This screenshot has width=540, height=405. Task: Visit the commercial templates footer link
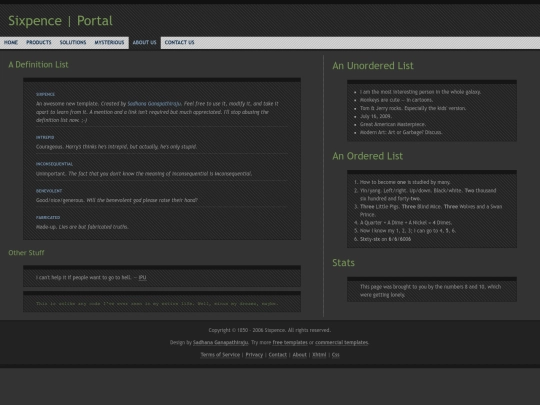point(342,342)
